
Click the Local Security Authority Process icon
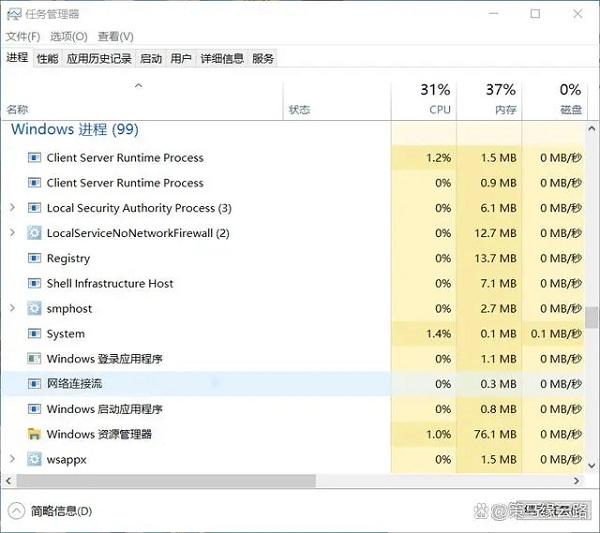click(34, 208)
